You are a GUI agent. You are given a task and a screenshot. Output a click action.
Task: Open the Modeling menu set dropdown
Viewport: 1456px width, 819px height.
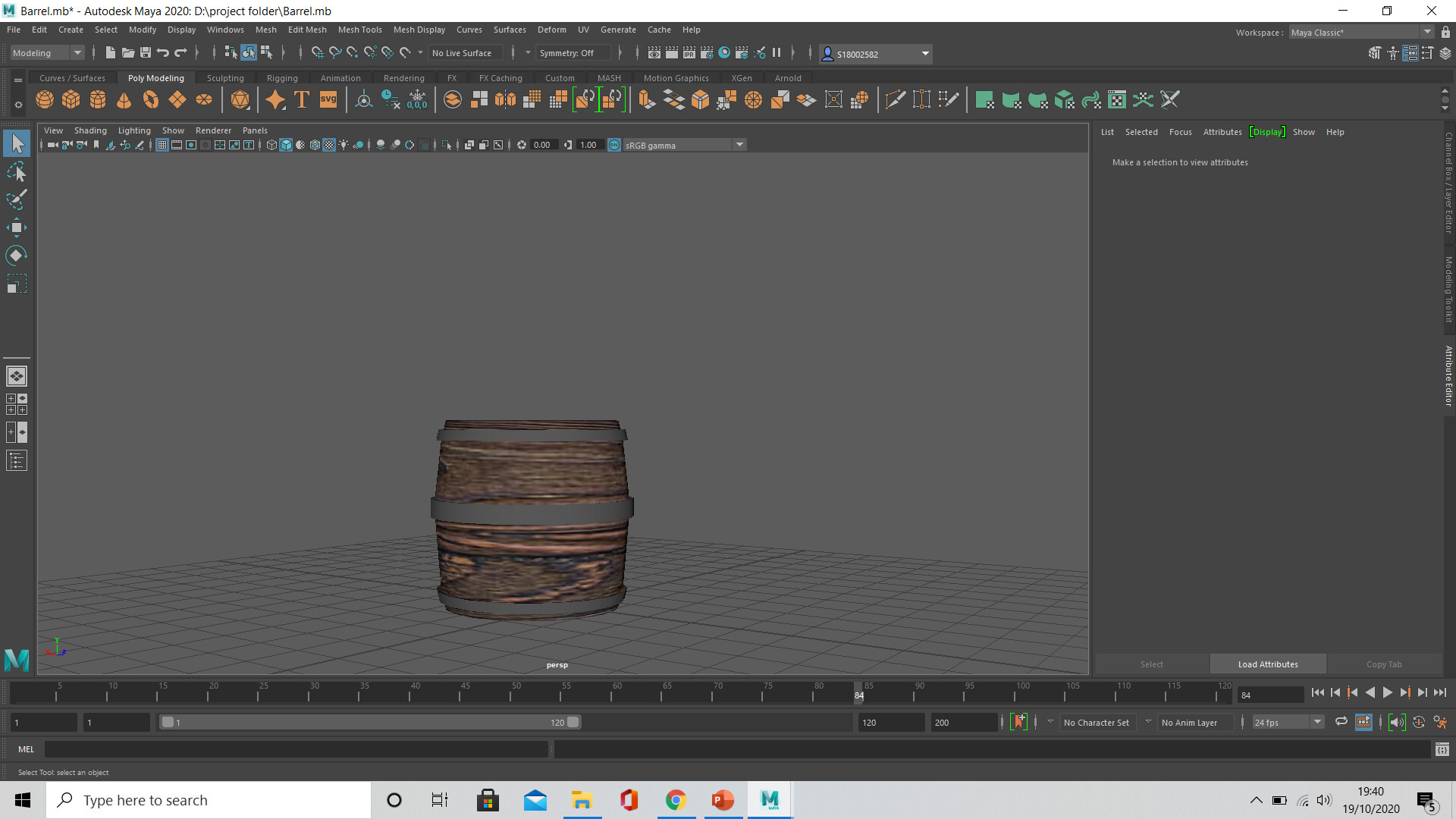(x=47, y=52)
